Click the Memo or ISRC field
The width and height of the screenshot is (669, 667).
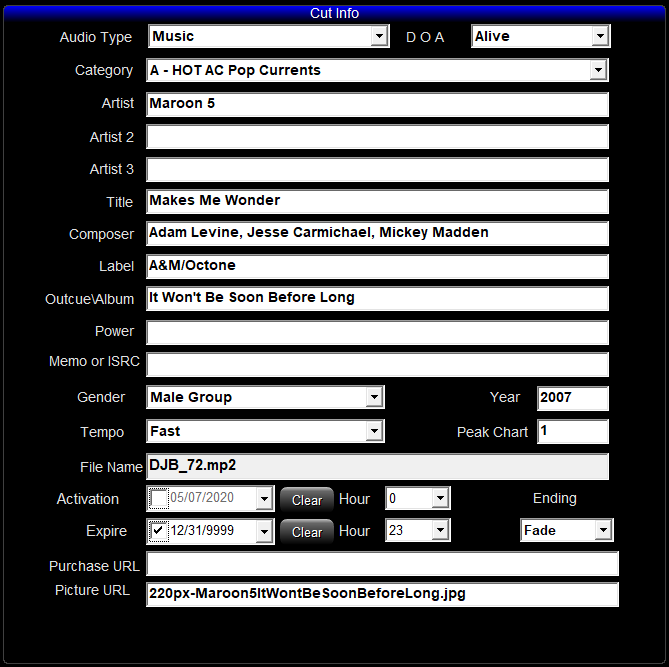coord(377,364)
